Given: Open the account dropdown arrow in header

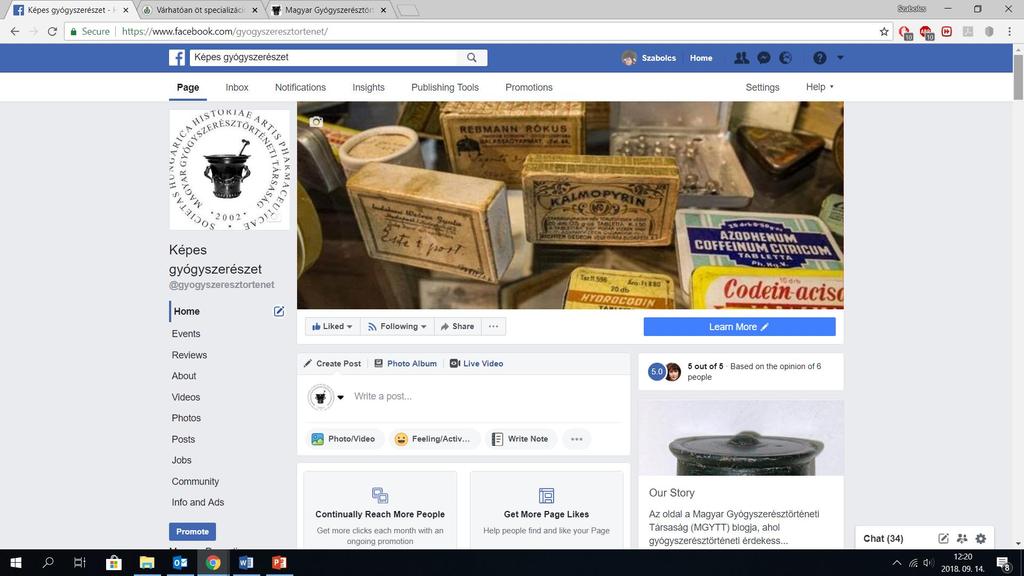Looking at the screenshot, I should click(x=840, y=57).
